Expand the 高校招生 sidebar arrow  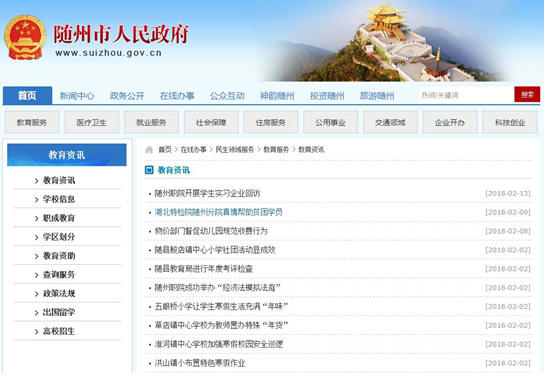[x=36, y=332]
